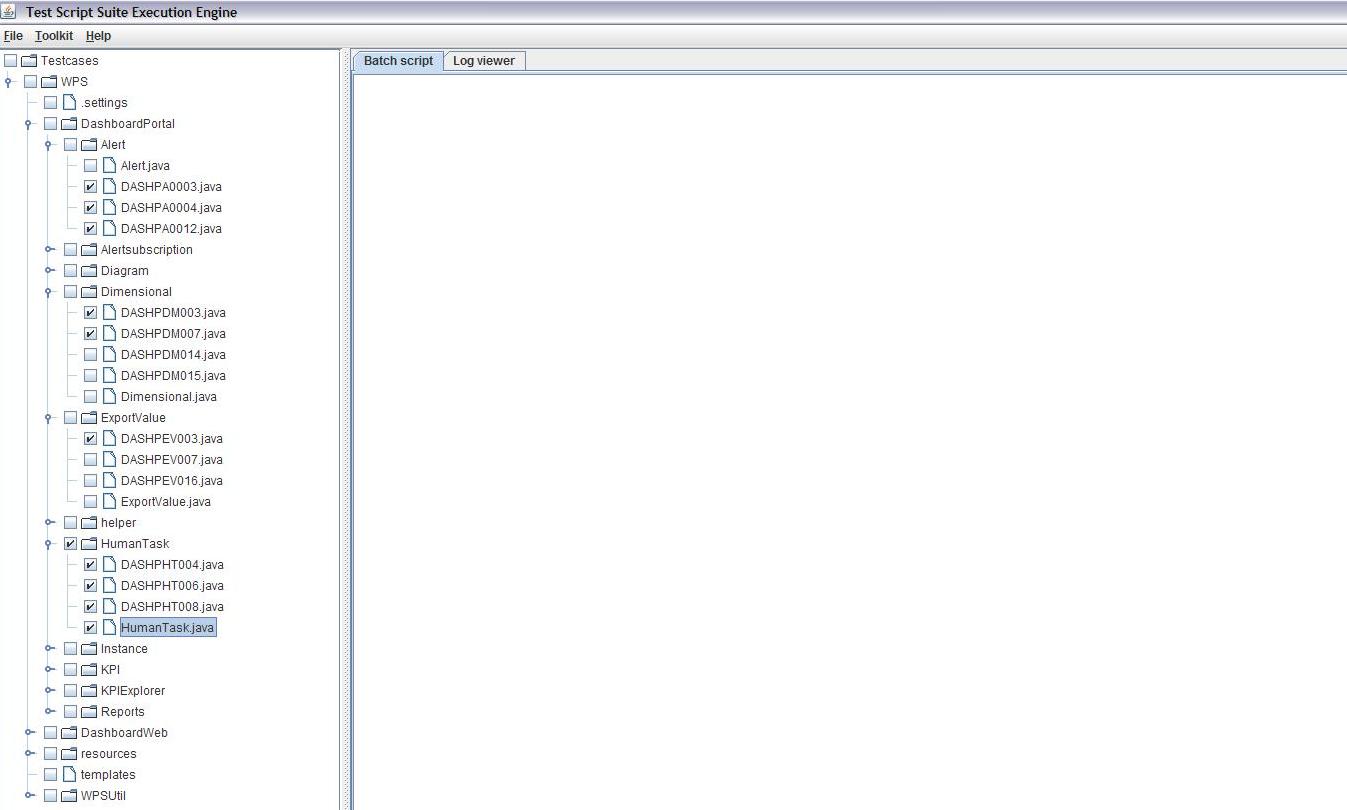Uncheck the HumanTask folder checkbox
This screenshot has width=1347, height=810.
click(71, 544)
